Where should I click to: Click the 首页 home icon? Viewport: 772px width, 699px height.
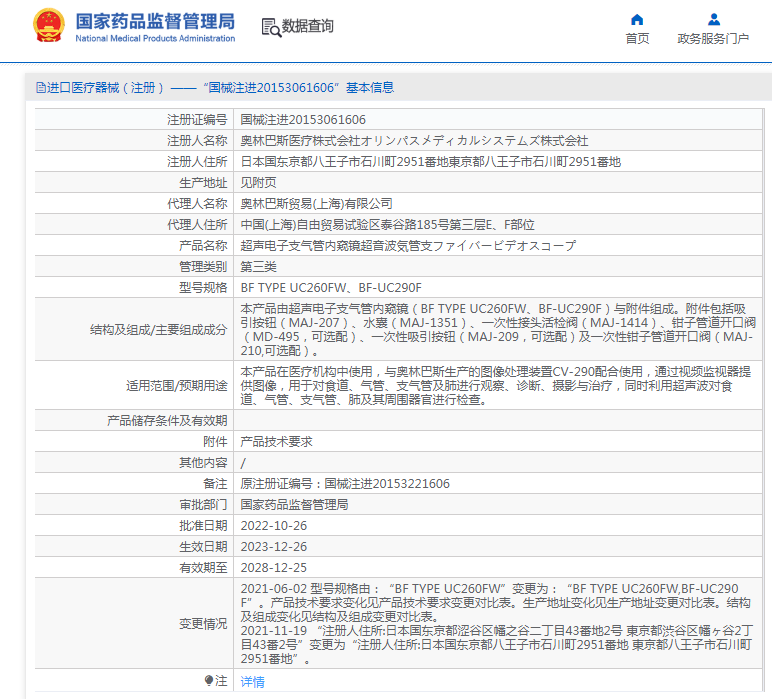coord(637,19)
